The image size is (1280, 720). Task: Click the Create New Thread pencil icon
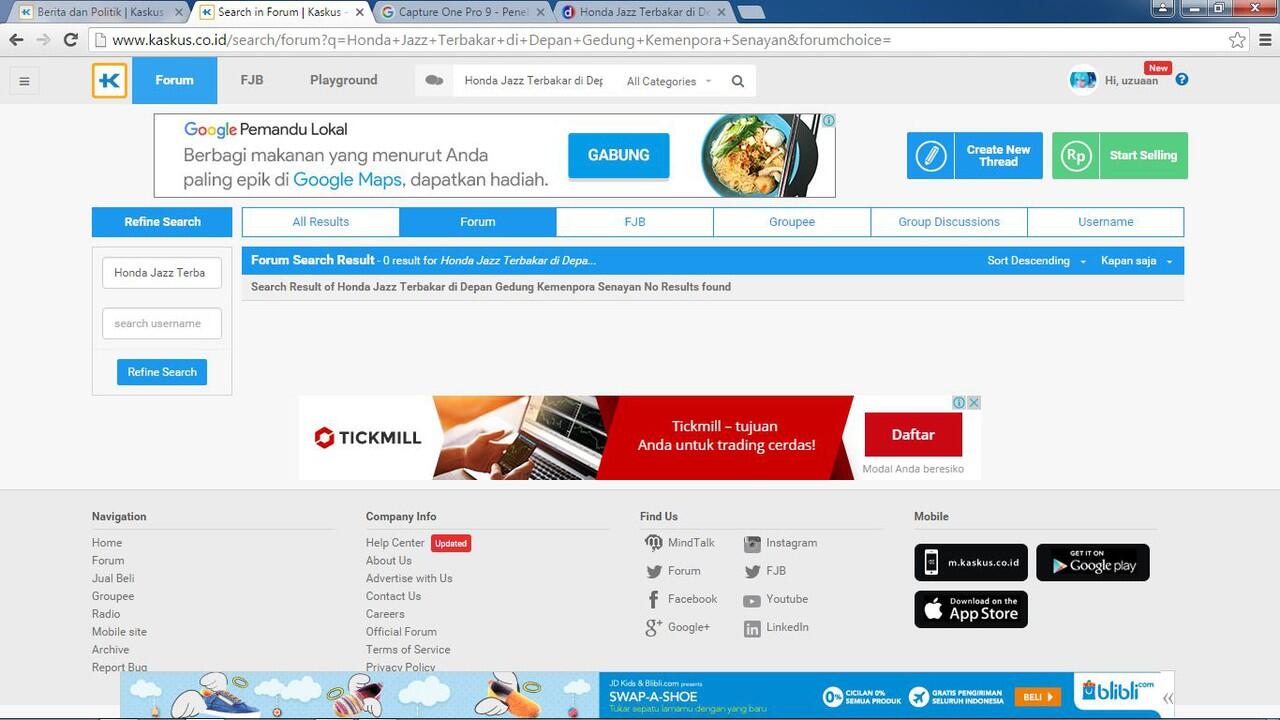(x=931, y=156)
